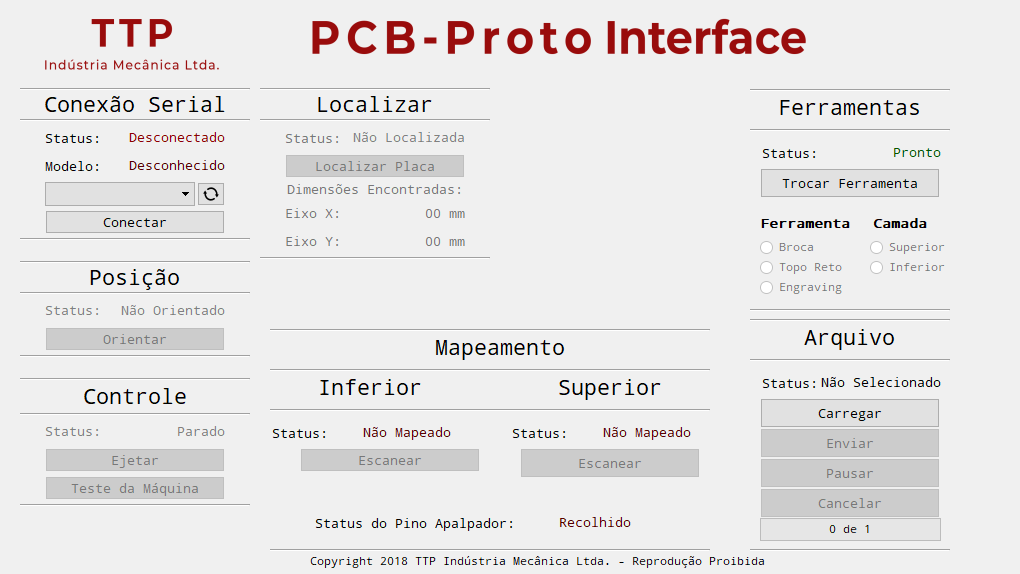
Task: Click the 'Arquivo' heading
Action: [850, 338]
